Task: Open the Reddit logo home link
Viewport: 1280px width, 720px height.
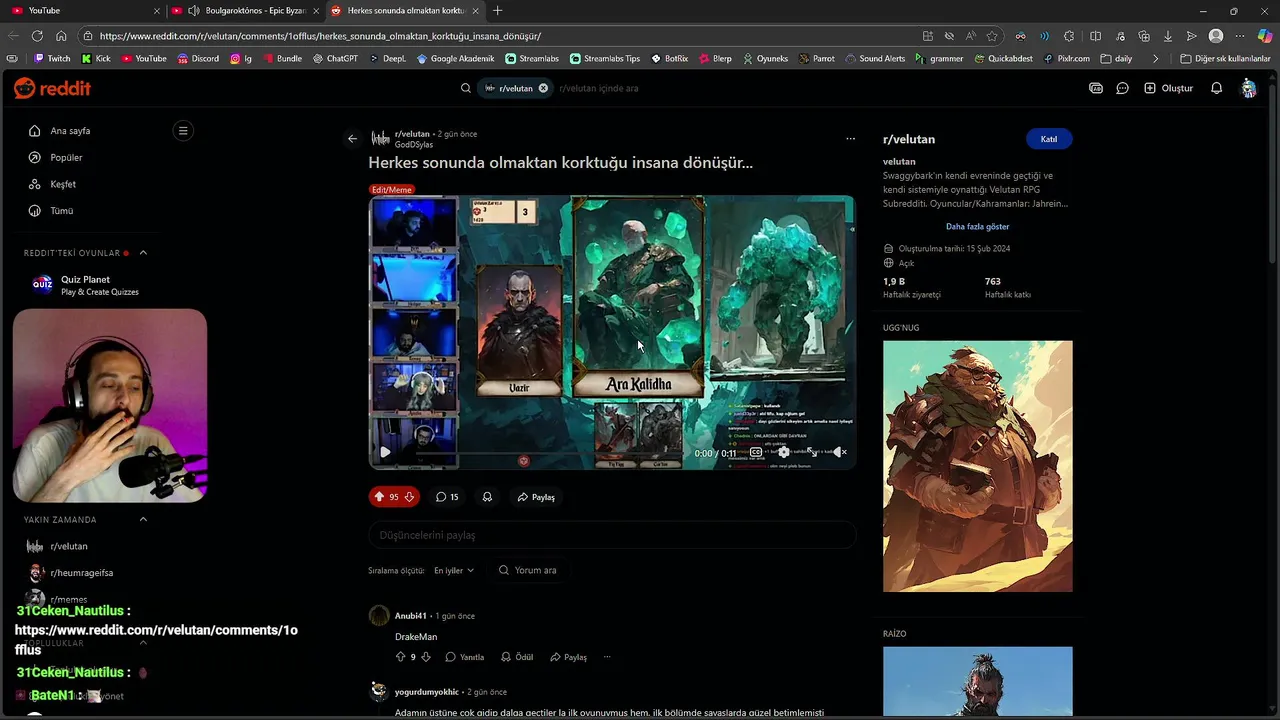Action: [52, 88]
